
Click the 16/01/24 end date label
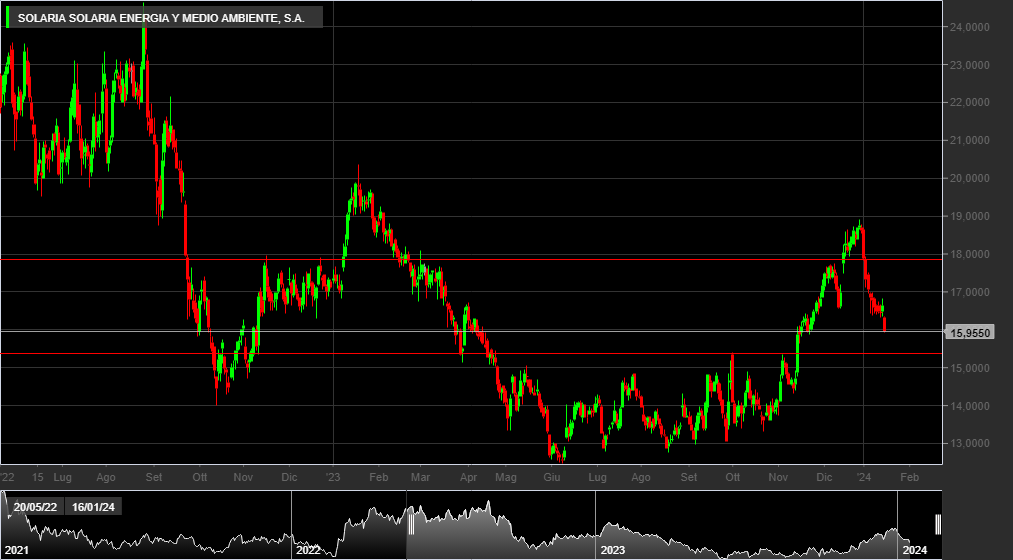pyautogui.click(x=93, y=507)
